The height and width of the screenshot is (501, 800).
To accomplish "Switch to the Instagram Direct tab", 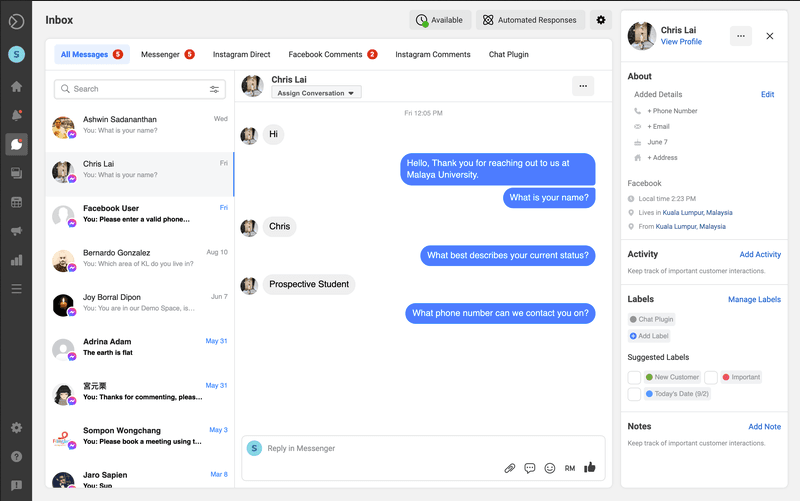I will pyautogui.click(x=241, y=54).
